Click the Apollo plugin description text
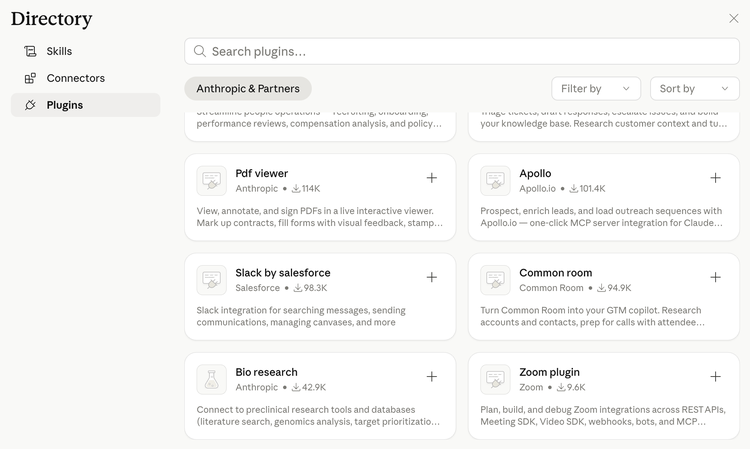750x449 pixels. (x=600, y=217)
